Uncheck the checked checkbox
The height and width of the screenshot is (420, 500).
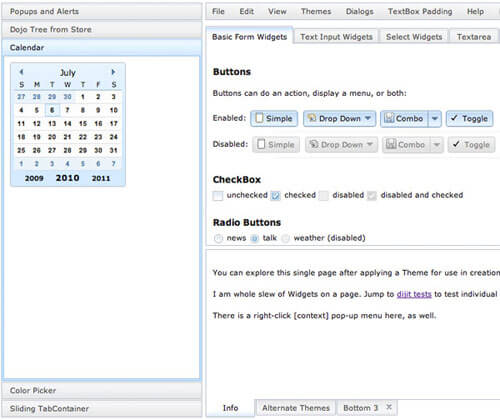[x=275, y=195]
